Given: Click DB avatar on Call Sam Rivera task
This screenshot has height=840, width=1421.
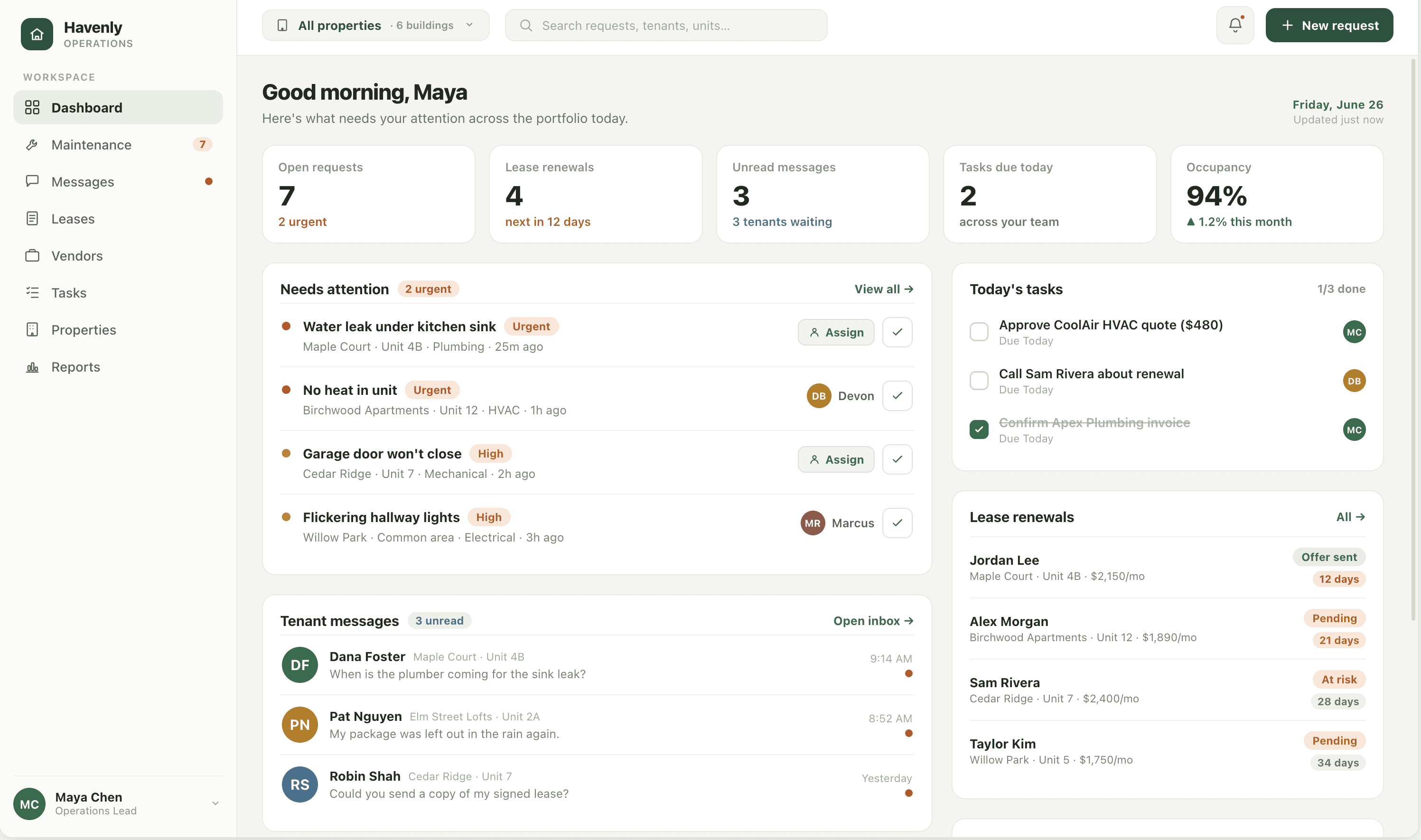Looking at the screenshot, I should click(x=1354, y=381).
